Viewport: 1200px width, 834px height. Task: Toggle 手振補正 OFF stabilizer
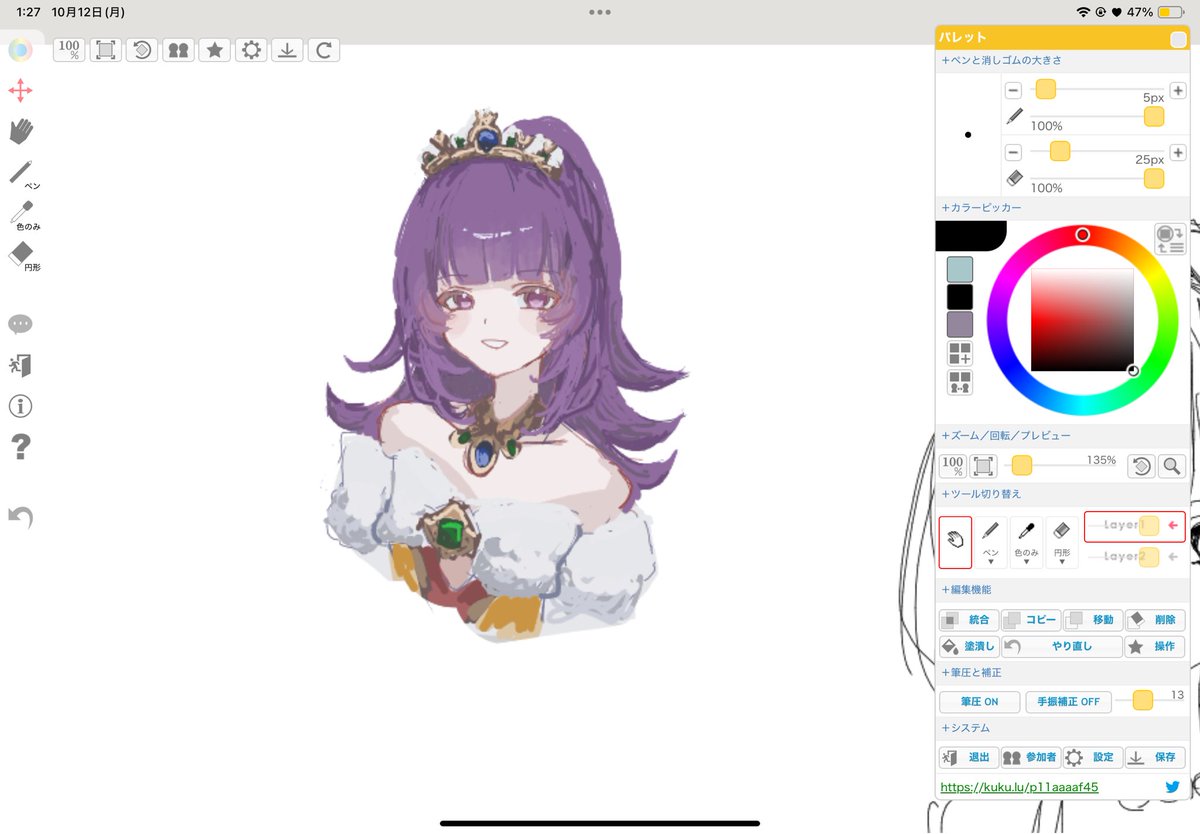[1068, 702]
